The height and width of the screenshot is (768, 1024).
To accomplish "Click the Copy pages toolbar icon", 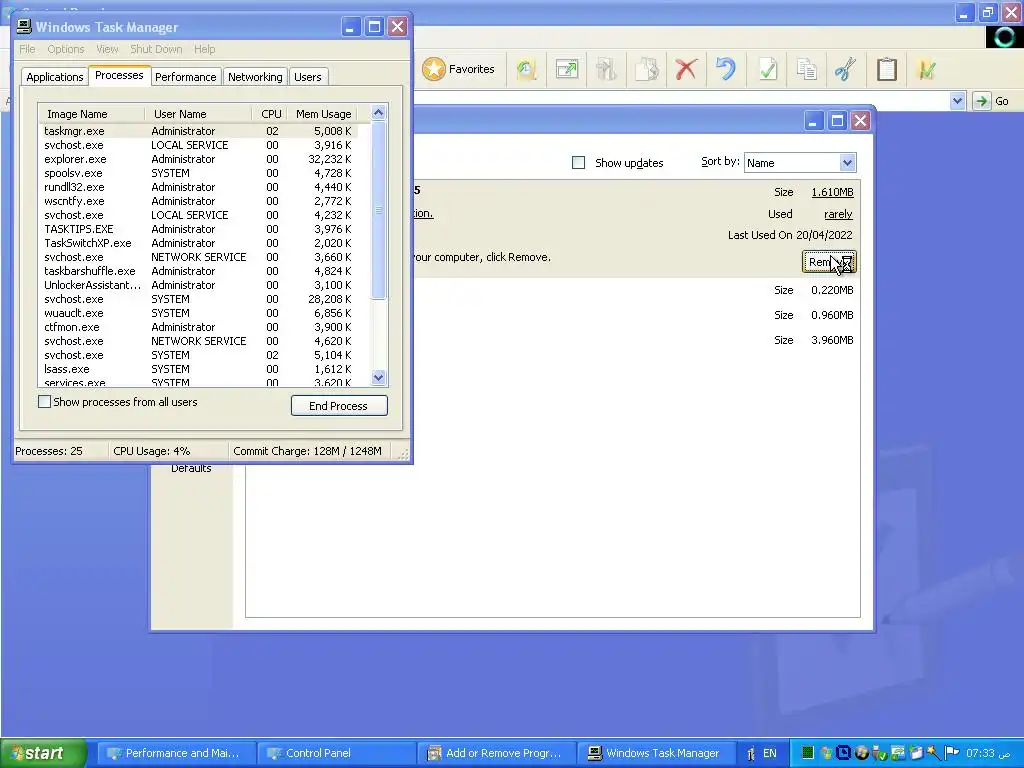I will [807, 69].
